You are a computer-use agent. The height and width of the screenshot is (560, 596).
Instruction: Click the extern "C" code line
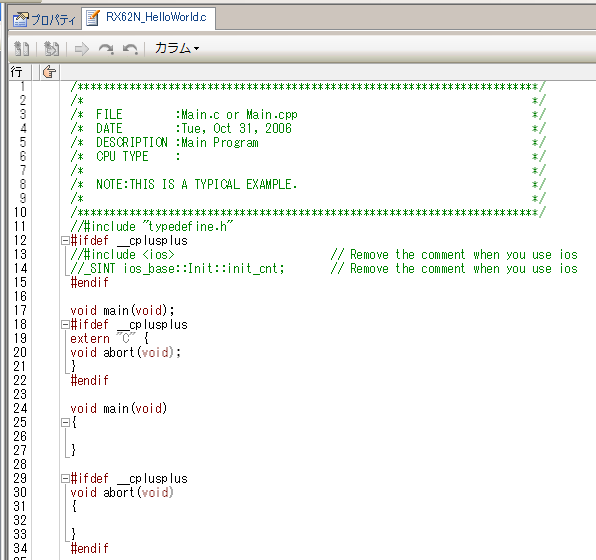[109, 338]
